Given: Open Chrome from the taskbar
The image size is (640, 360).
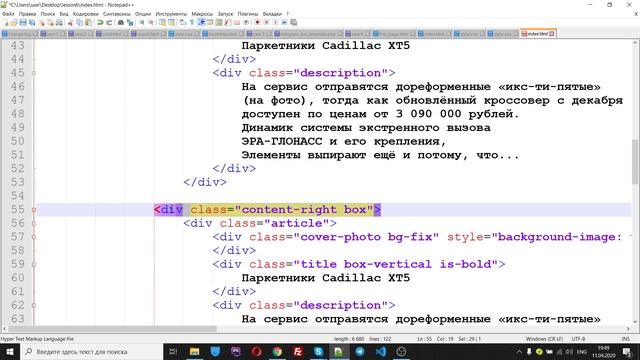Looking at the screenshot, I should 277,351.
